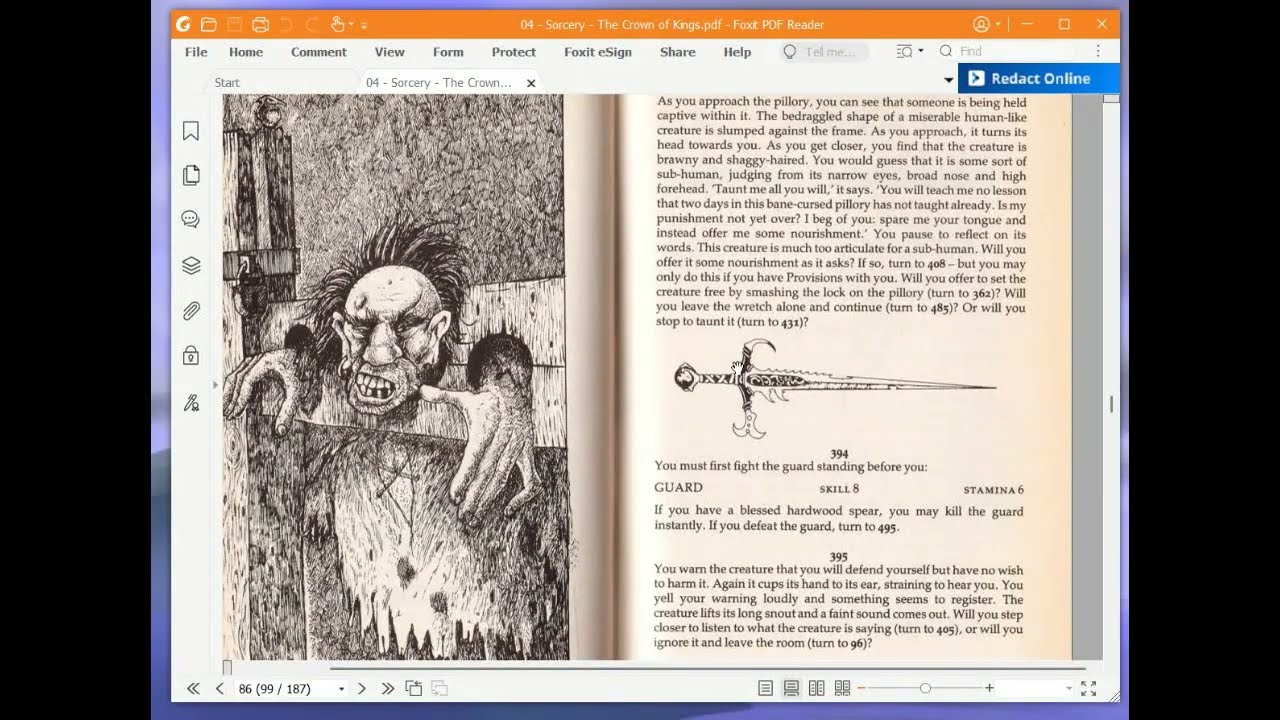Open the Comments panel in sidebar
This screenshot has height=720, width=1280.
[x=190, y=219]
